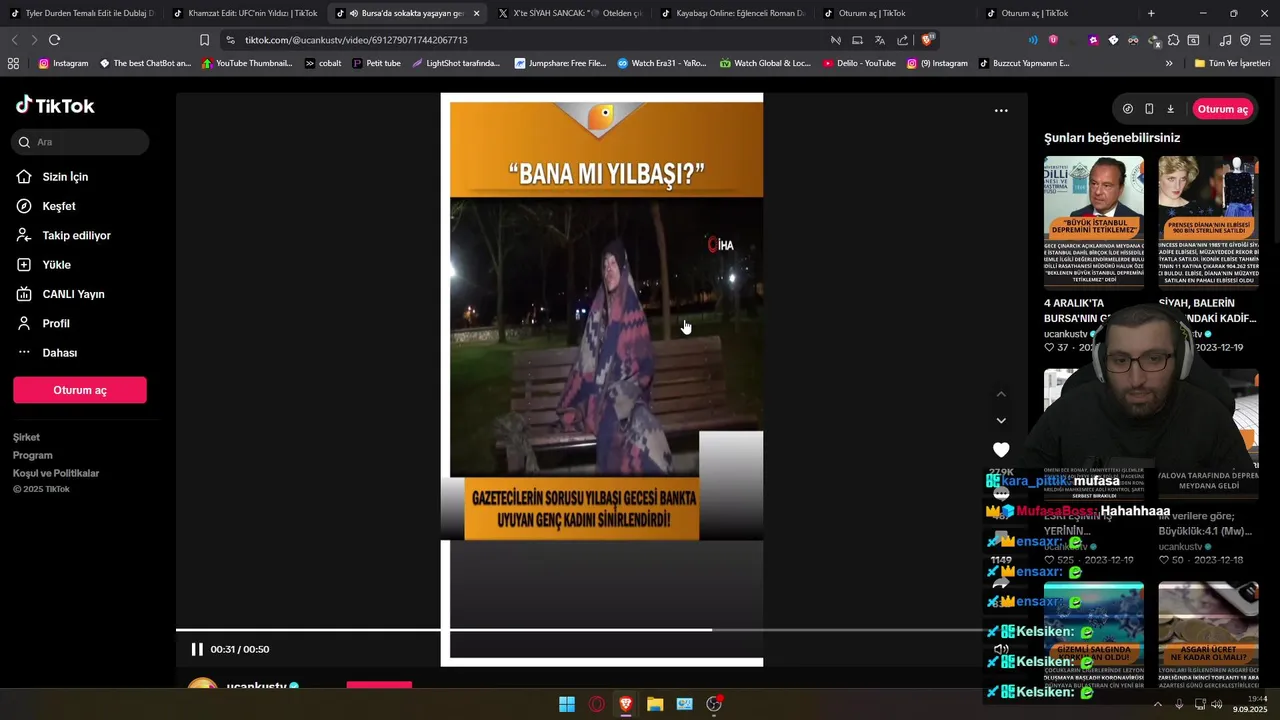
Task: Click the translate page icon
Action: point(880,40)
